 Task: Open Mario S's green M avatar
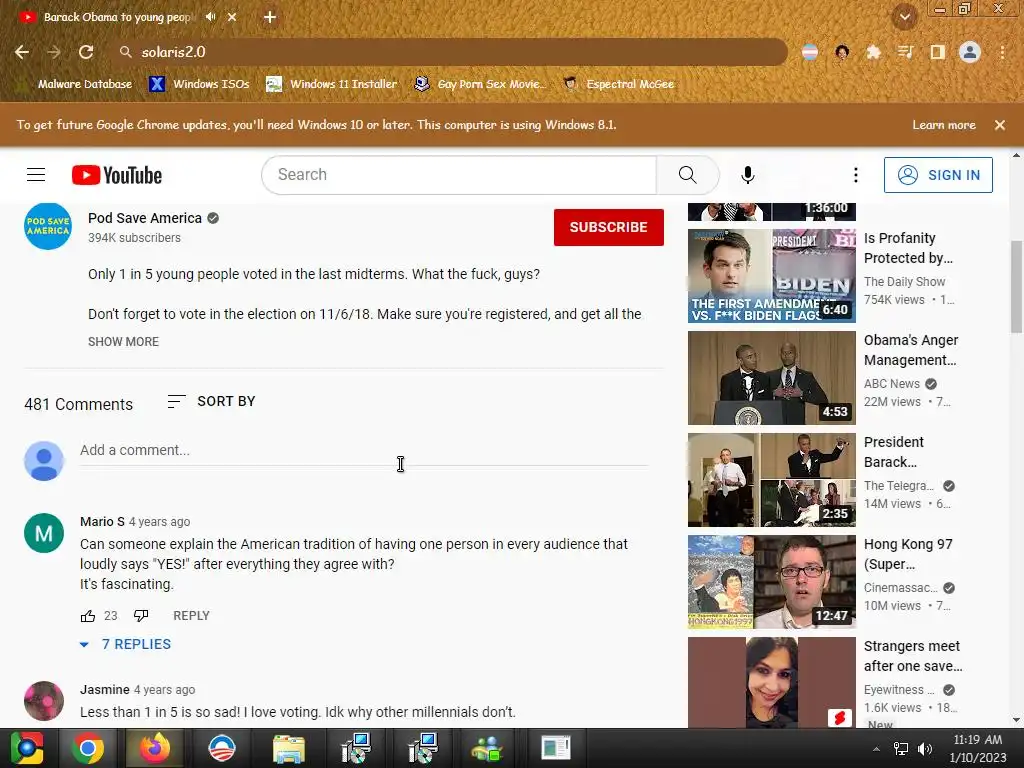pos(44,534)
